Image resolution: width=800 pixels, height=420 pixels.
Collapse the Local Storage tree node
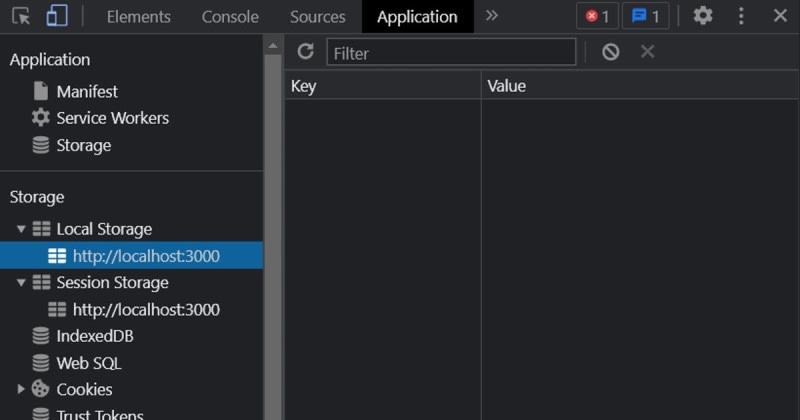(21, 229)
